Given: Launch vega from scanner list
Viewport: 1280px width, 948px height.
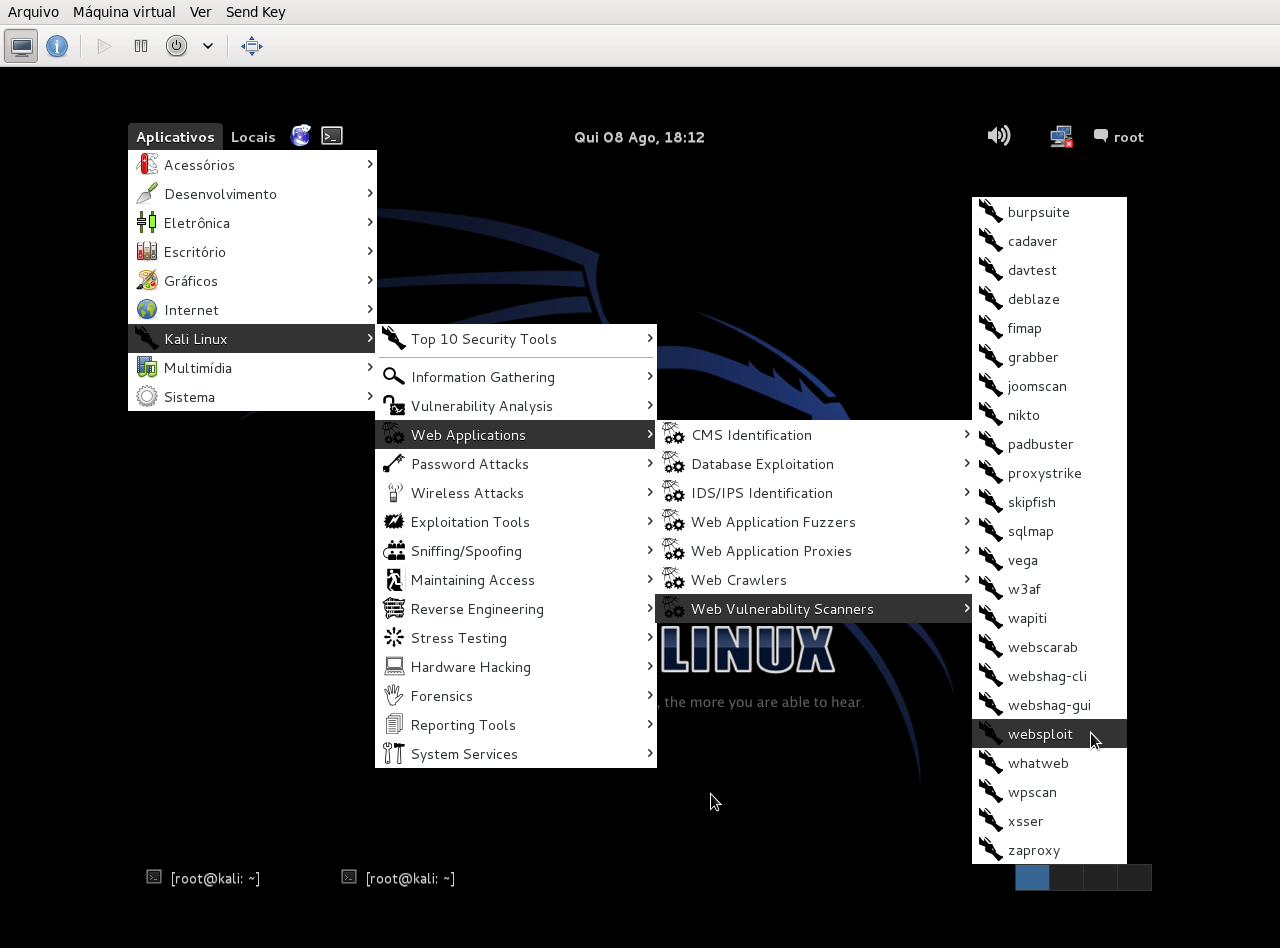Looking at the screenshot, I should point(1049,560).
